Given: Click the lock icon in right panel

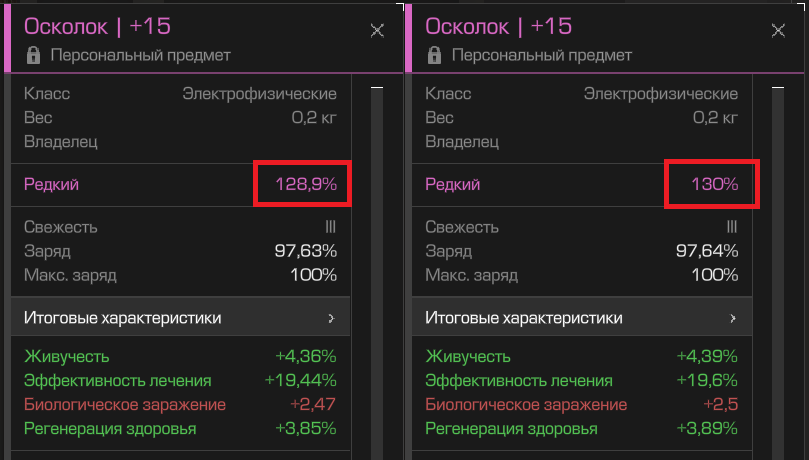Looking at the screenshot, I should point(434,55).
